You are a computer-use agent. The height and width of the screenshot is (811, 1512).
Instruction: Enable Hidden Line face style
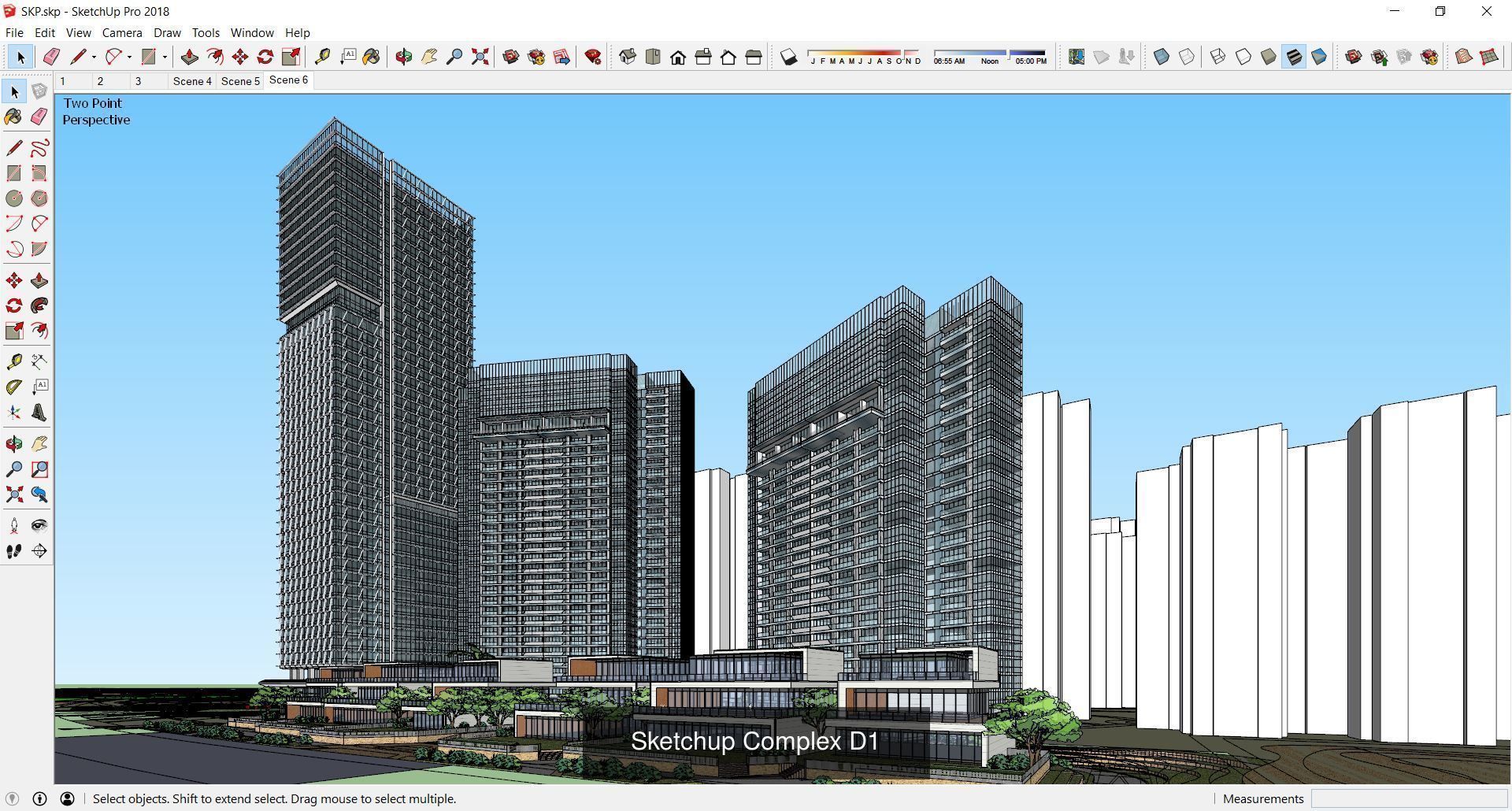pyautogui.click(x=1243, y=57)
